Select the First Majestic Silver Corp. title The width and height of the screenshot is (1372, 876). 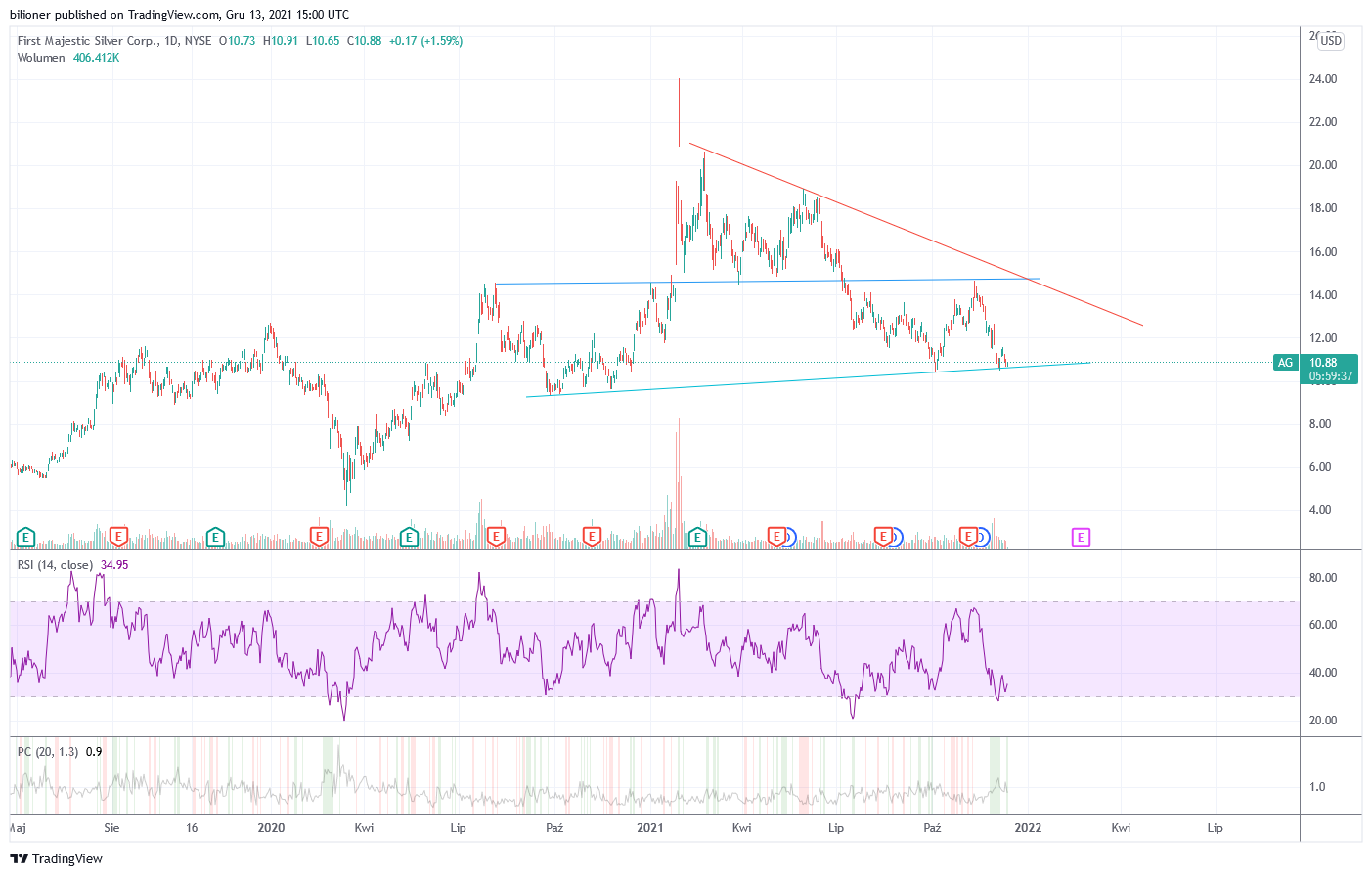87,41
